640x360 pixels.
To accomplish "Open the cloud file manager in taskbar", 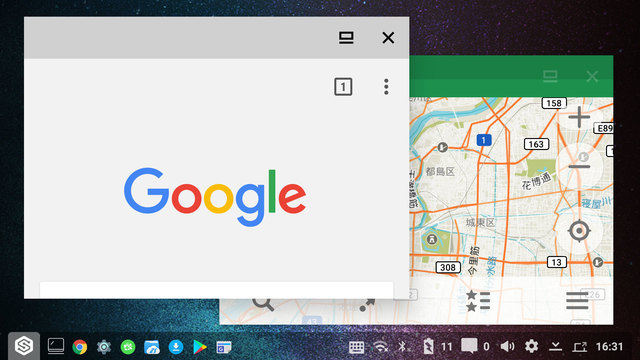I will pyautogui.click(x=152, y=347).
